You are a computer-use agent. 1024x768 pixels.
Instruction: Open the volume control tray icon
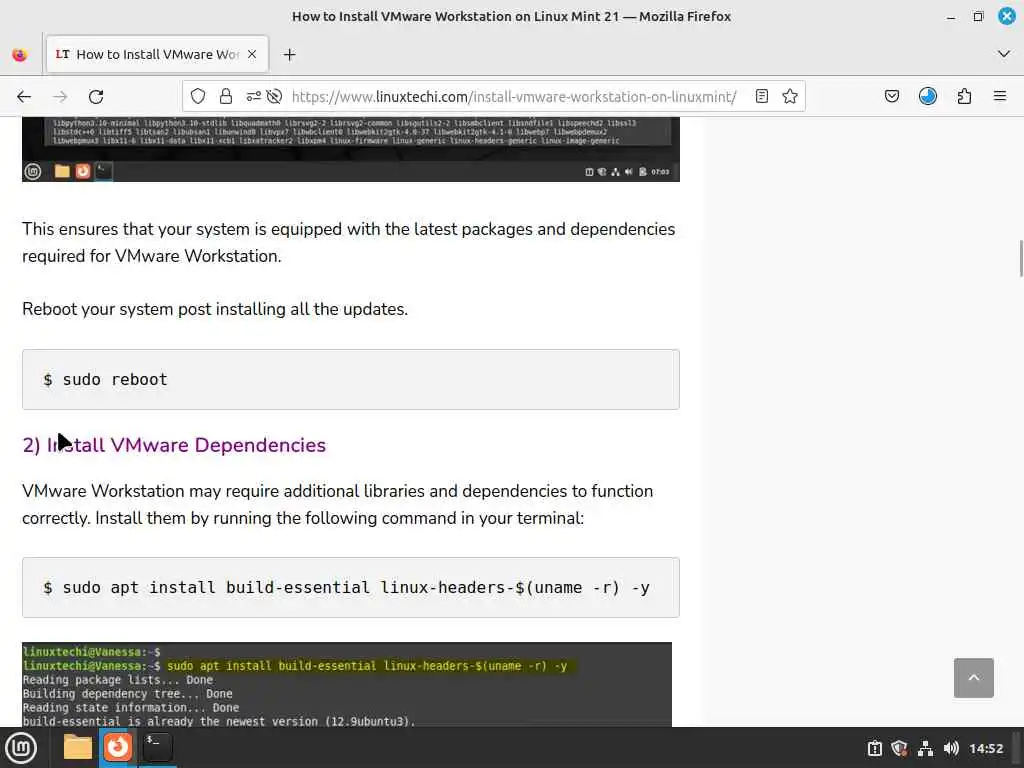[951, 748]
